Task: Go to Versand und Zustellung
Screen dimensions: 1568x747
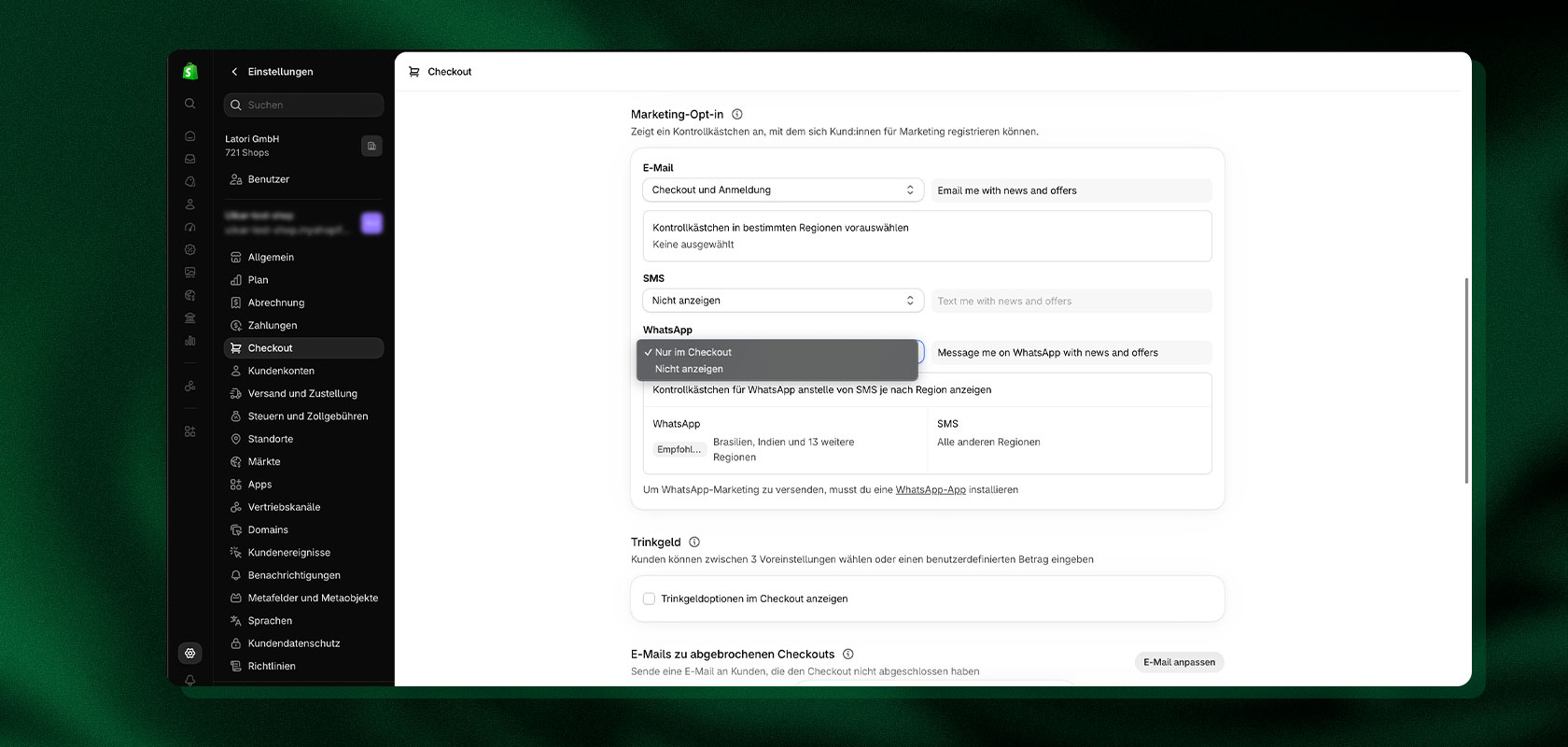Action: (x=304, y=393)
